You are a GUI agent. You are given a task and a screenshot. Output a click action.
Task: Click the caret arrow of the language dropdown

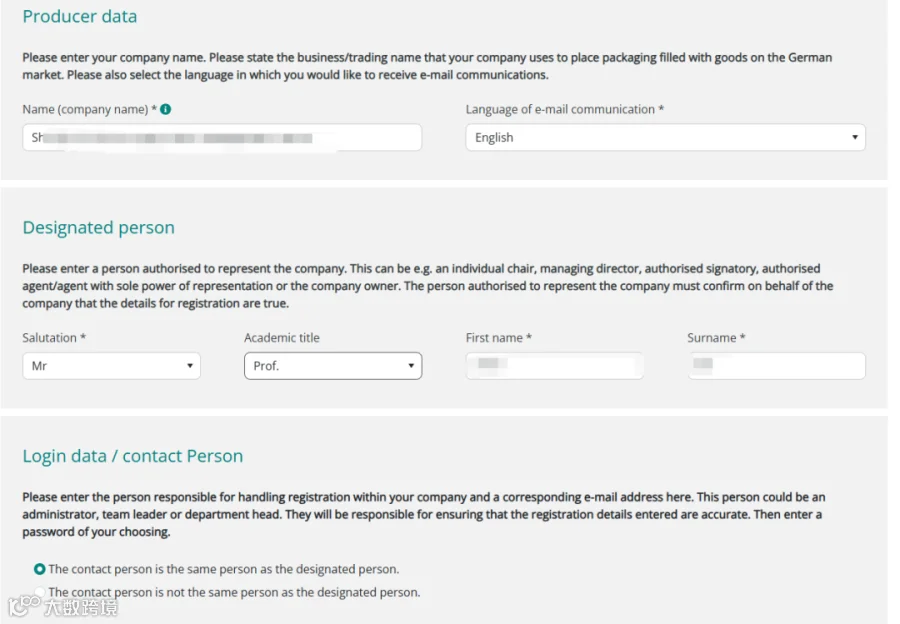855,137
